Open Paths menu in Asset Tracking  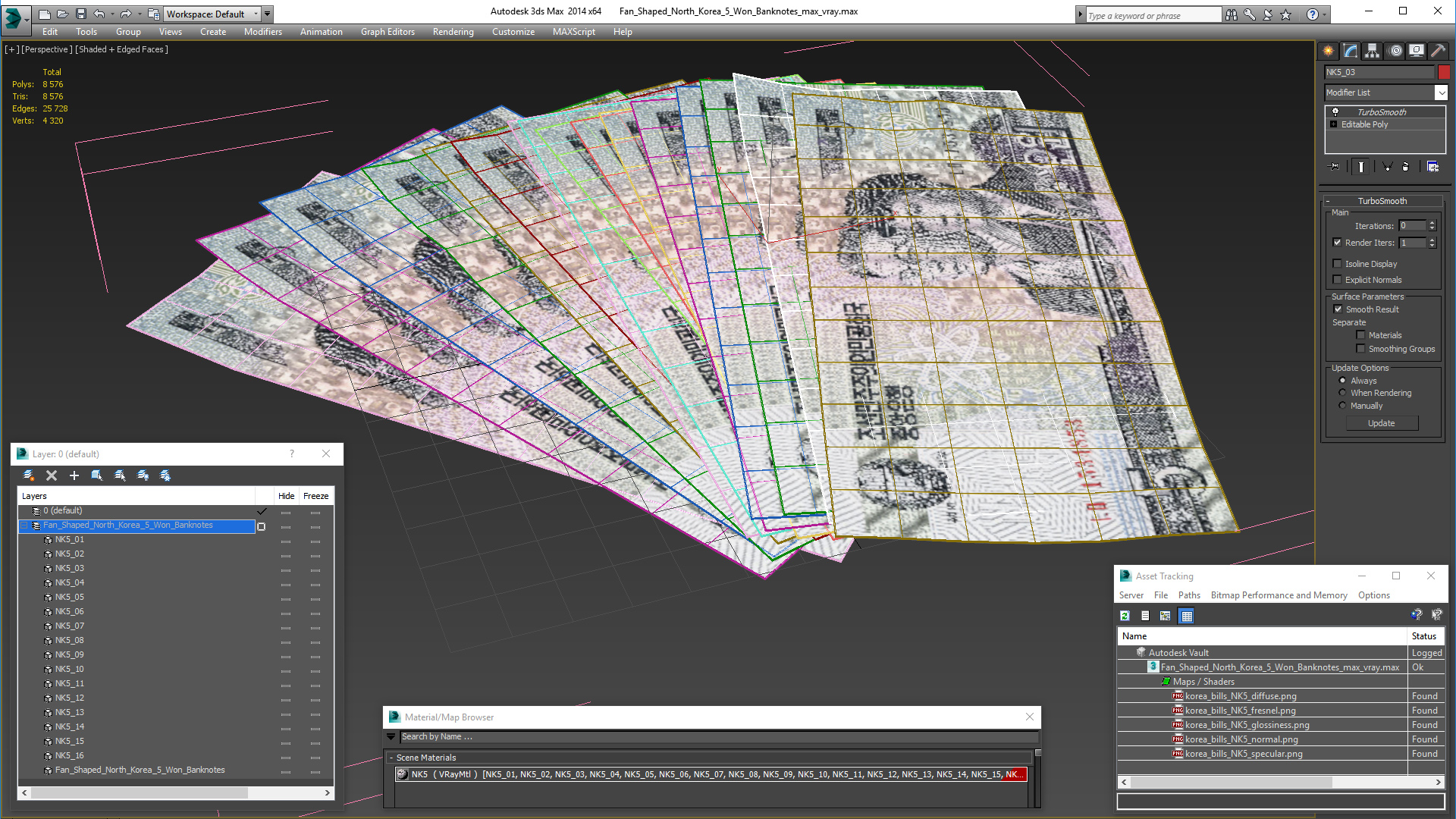pos(1189,595)
